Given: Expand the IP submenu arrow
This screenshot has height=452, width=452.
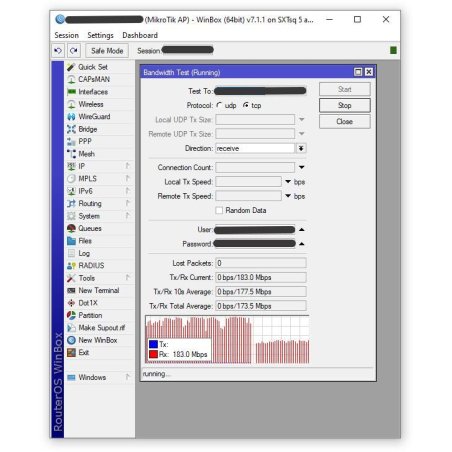Looking at the screenshot, I should (128, 166).
